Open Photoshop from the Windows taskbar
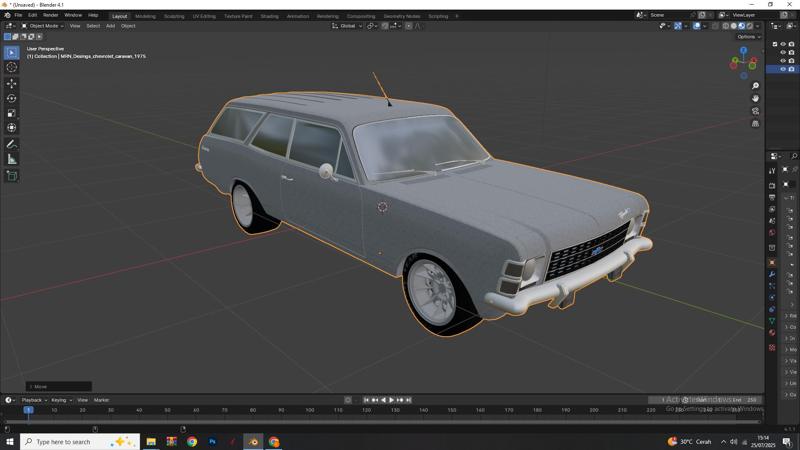The height and width of the screenshot is (450, 800). pyautogui.click(x=212, y=441)
